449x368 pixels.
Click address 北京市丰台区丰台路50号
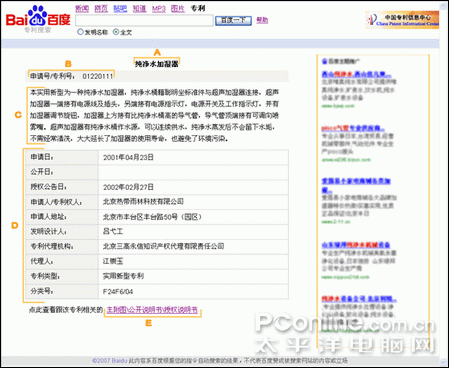(152, 217)
